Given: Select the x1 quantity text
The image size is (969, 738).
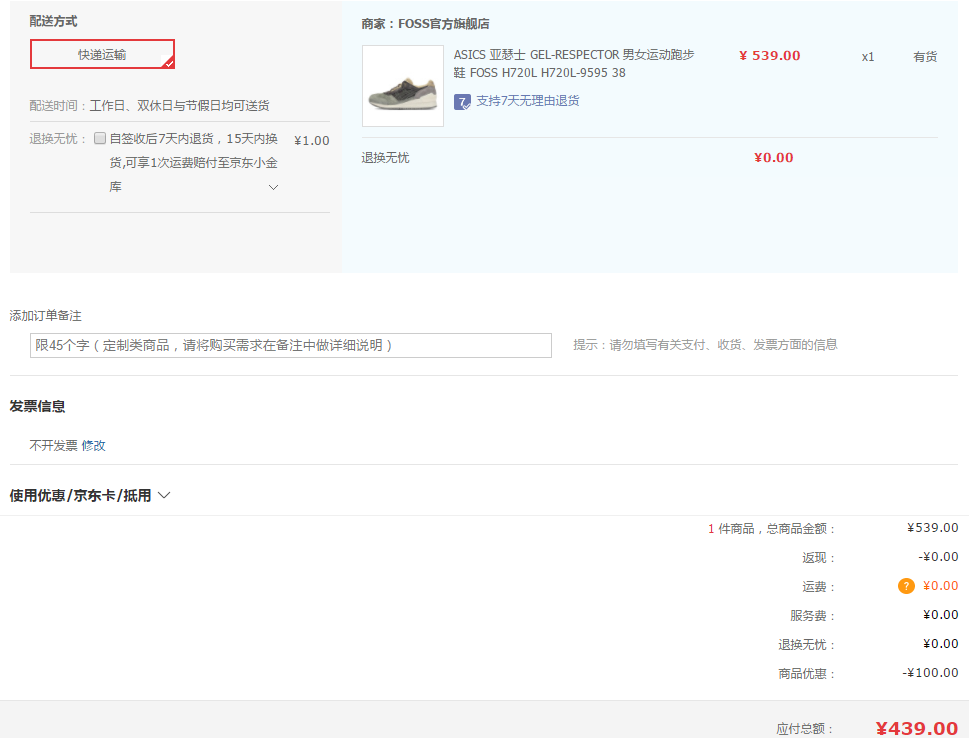Looking at the screenshot, I should coord(868,57).
